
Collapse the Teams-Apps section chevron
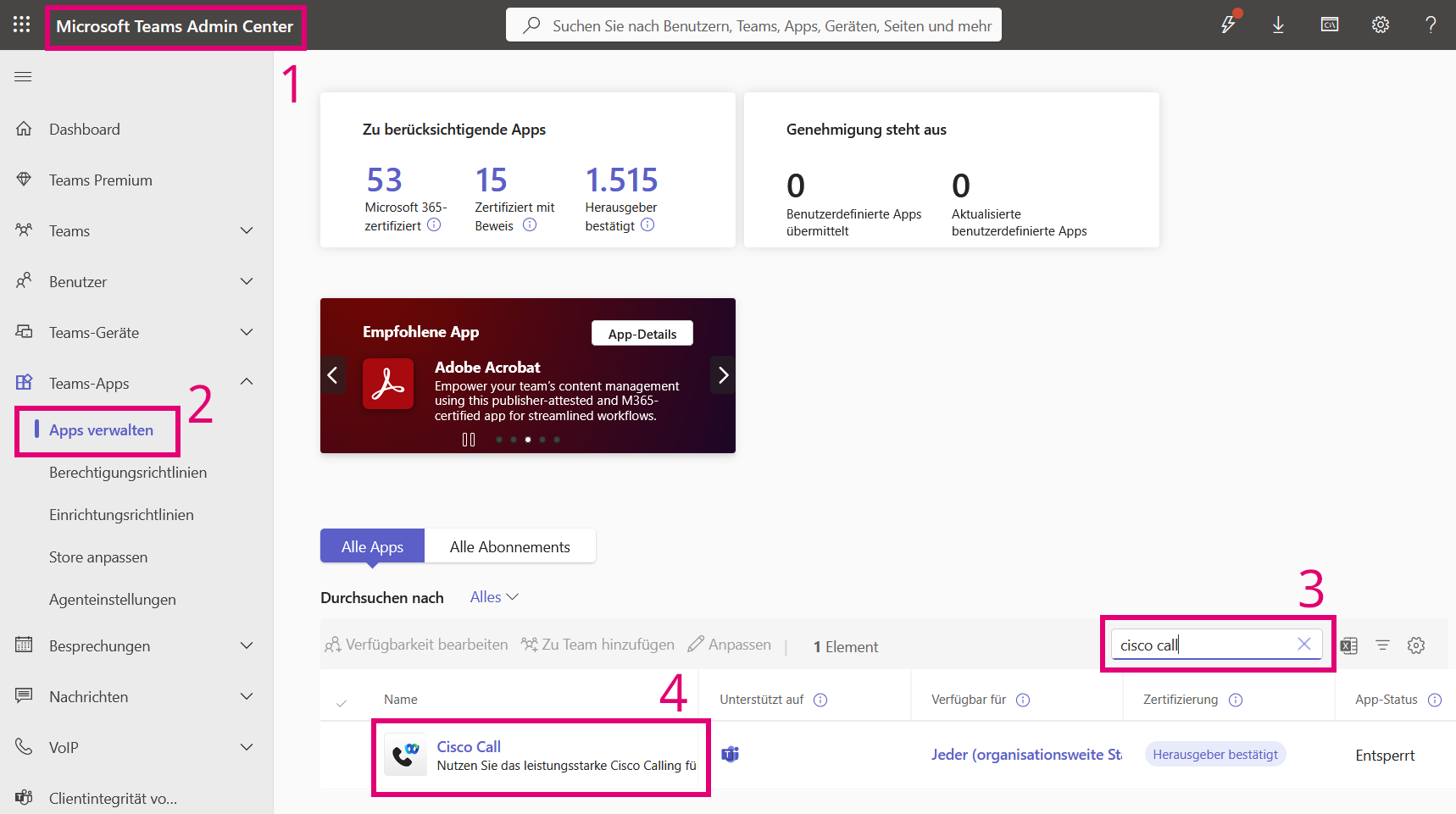(246, 382)
